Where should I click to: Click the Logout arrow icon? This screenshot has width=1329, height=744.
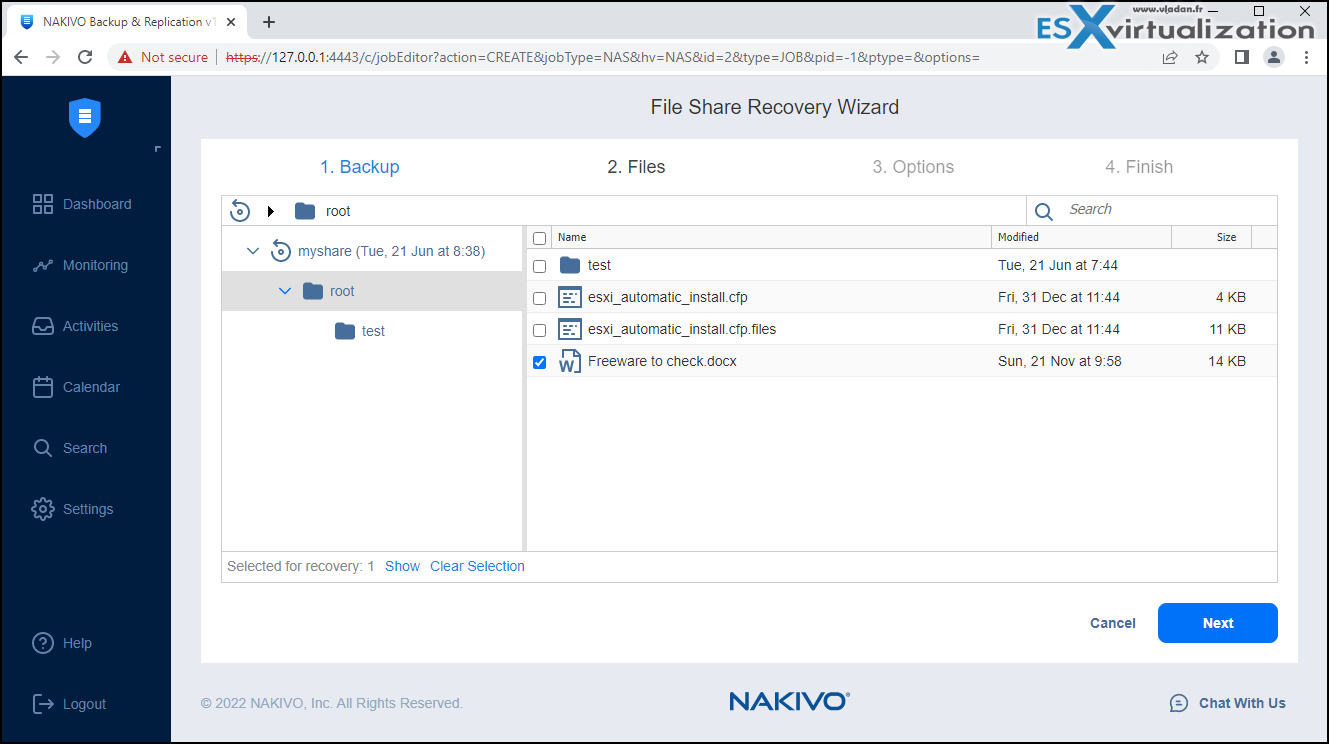coord(43,704)
